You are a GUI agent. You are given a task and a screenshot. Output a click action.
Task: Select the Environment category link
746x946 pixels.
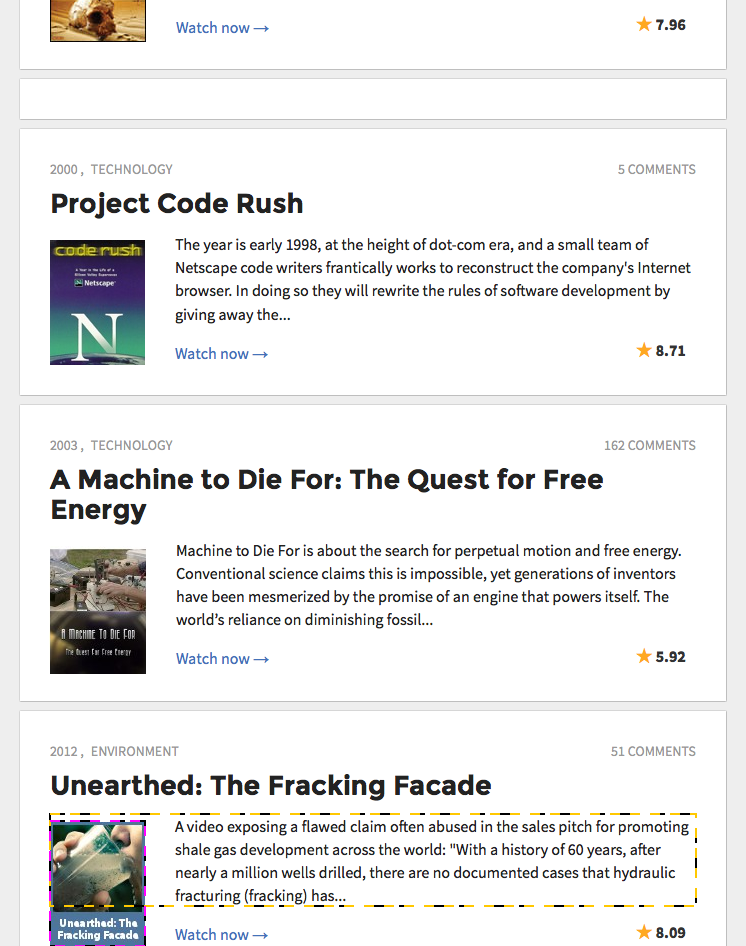coord(135,752)
